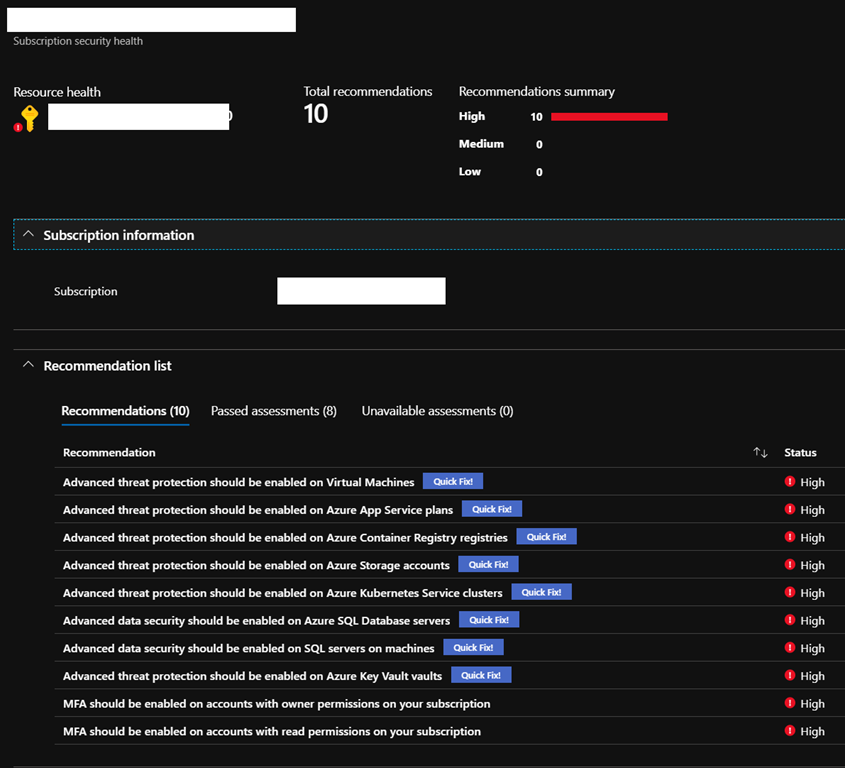
Task: Click the red alert icon for Container Registry row
Action: tap(790, 537)
